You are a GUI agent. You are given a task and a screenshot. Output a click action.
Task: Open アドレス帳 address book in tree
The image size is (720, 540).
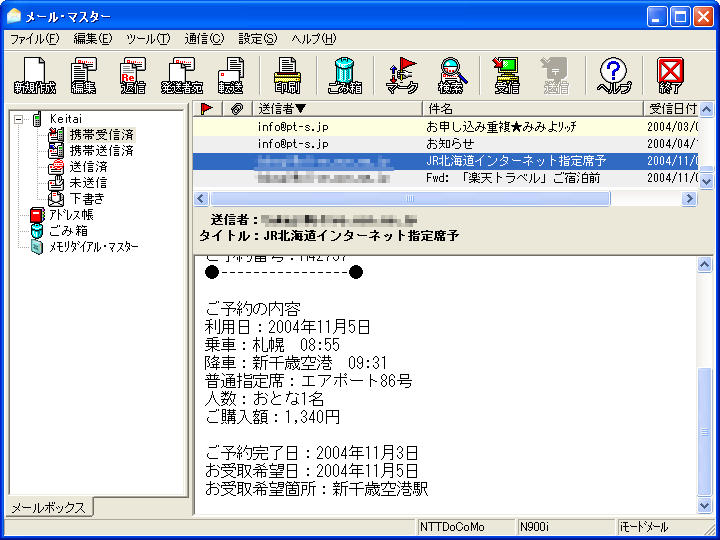[x=71, y=215]
